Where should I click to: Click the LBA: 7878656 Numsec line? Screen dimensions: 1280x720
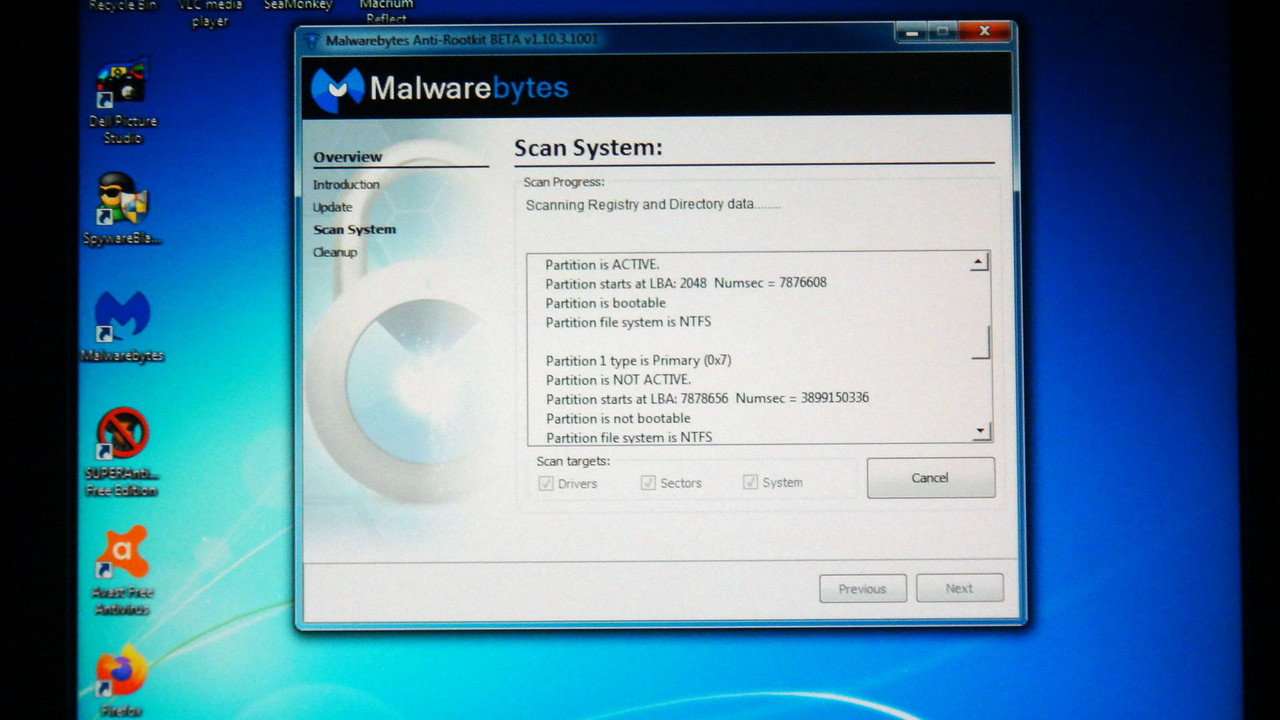707,398
